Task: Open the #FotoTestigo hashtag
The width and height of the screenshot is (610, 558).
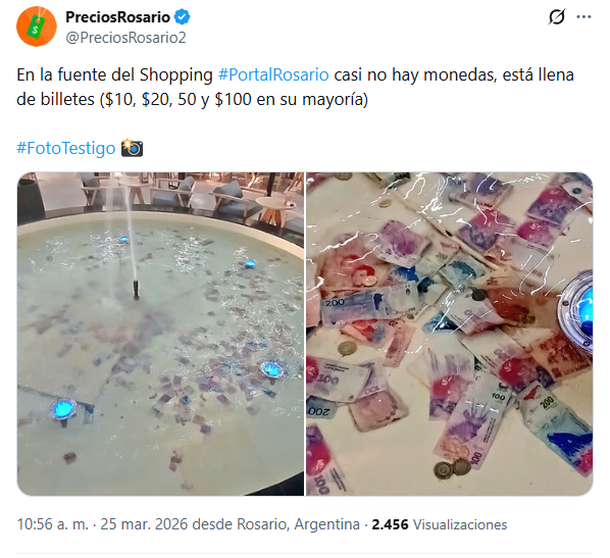Action: click(x=66, y=148)
